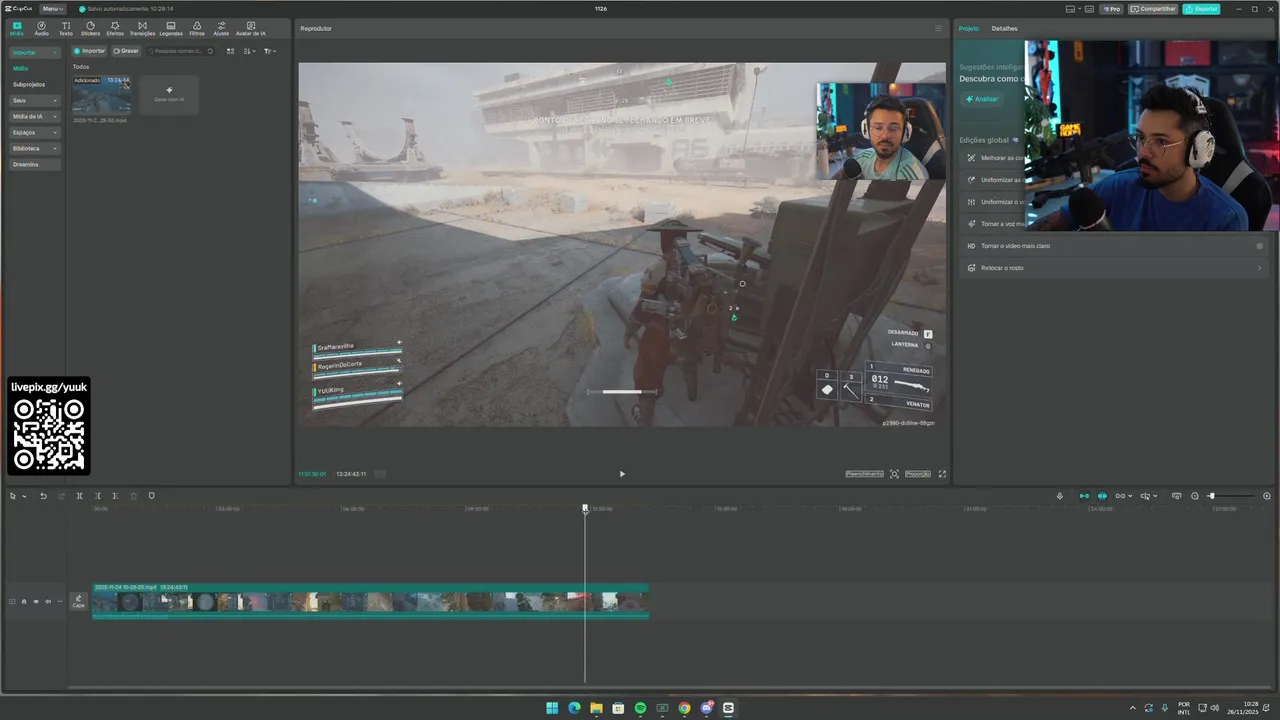Open the Filtros tool tab
1280x720 pixels.
point(197,28)
